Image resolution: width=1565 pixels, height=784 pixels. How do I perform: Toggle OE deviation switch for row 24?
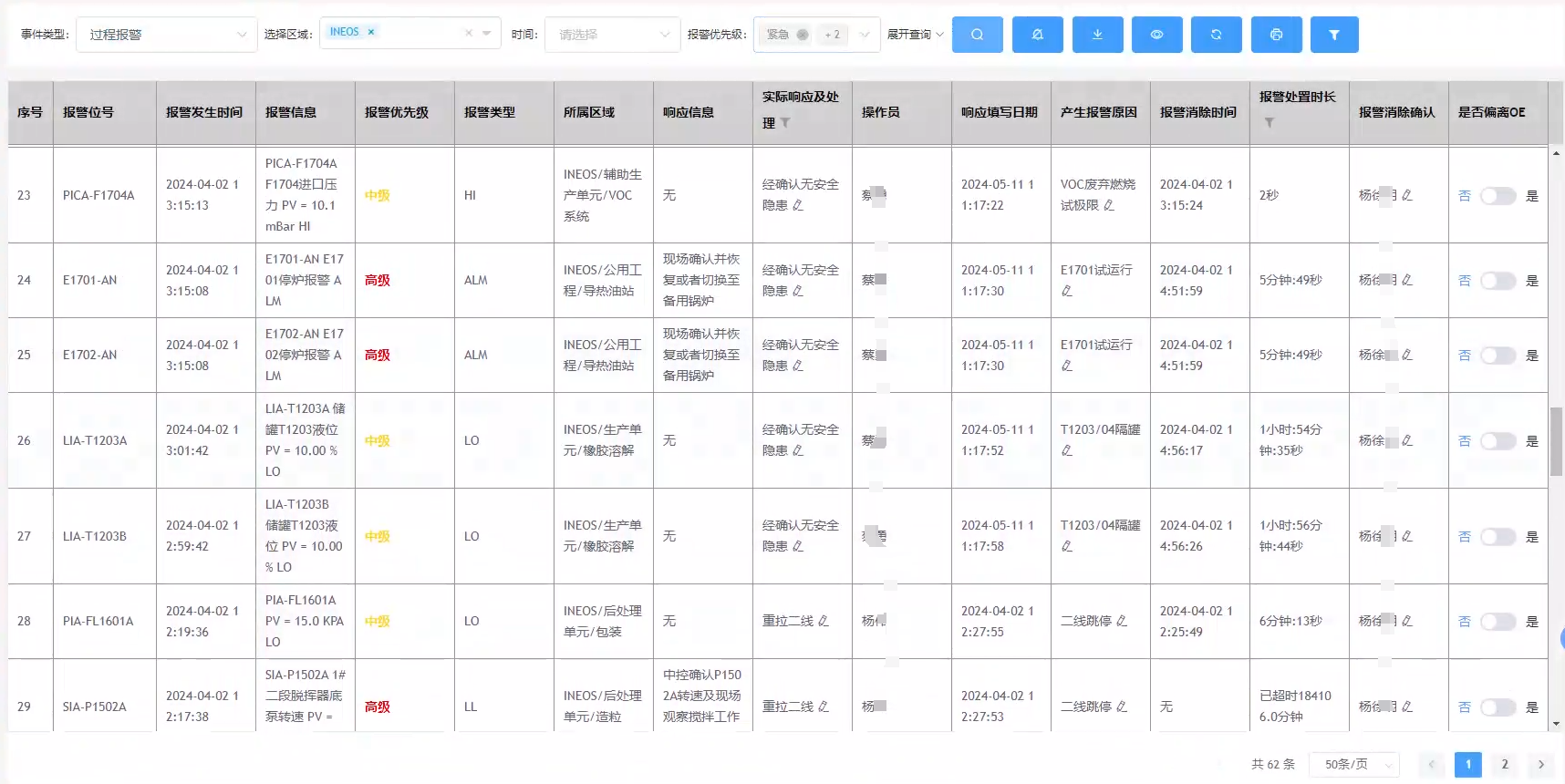(x=1498, y=281)
